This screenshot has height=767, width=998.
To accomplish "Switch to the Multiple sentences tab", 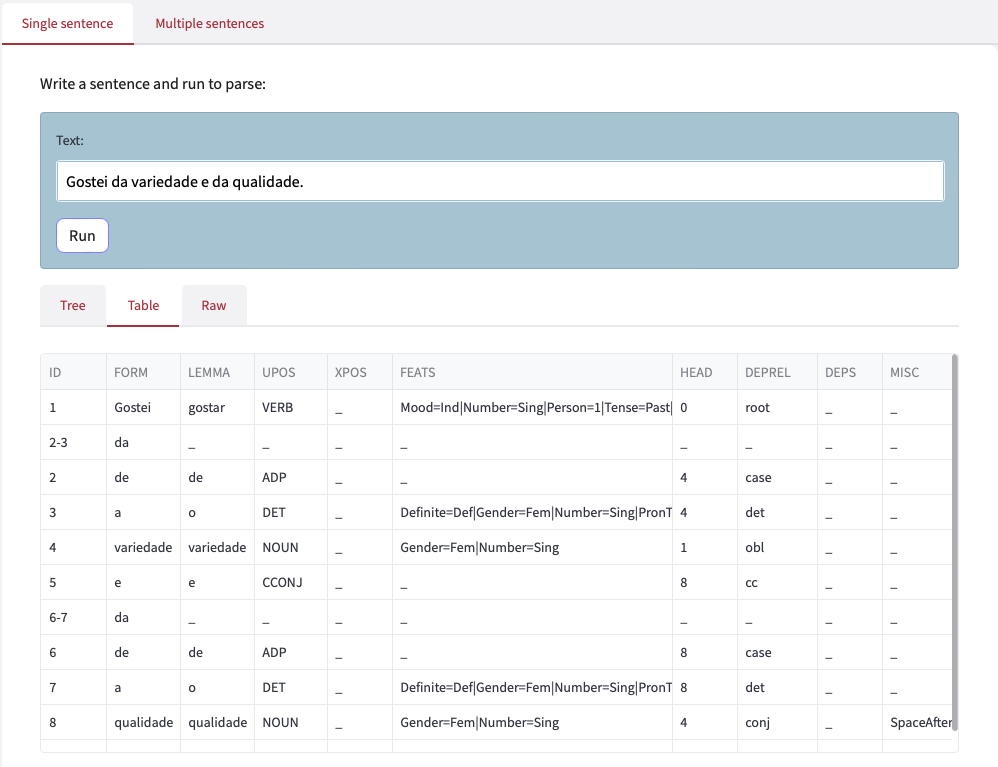I will [209, 23].
